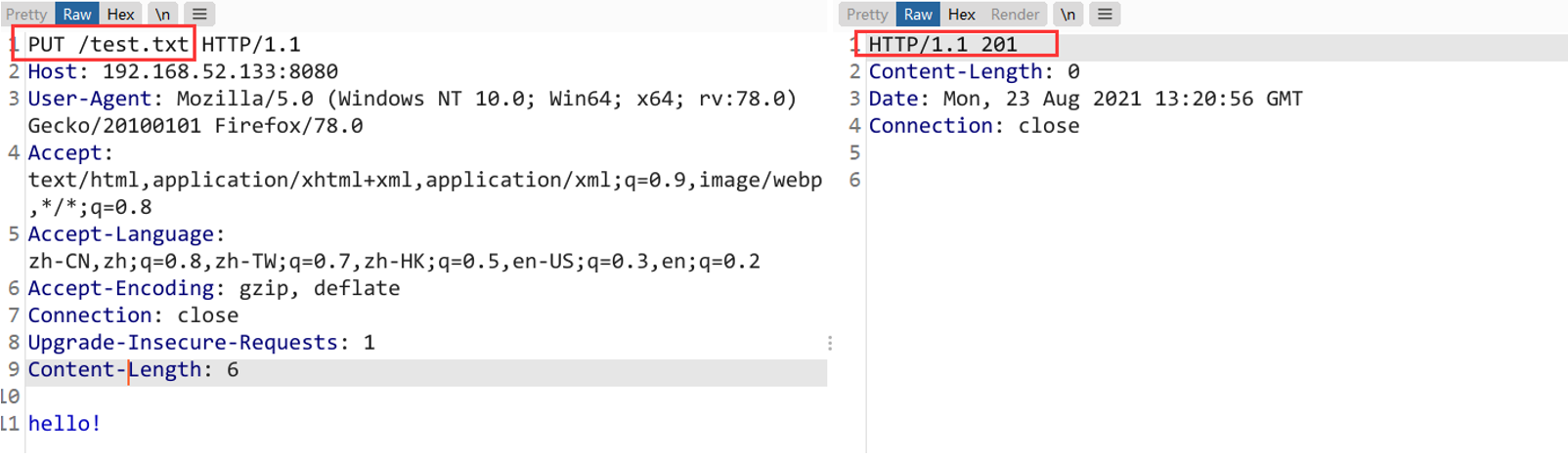This screenshot has width=1568, height=459.
Task: Click the hello! request body text
Action: coord(65,424)
